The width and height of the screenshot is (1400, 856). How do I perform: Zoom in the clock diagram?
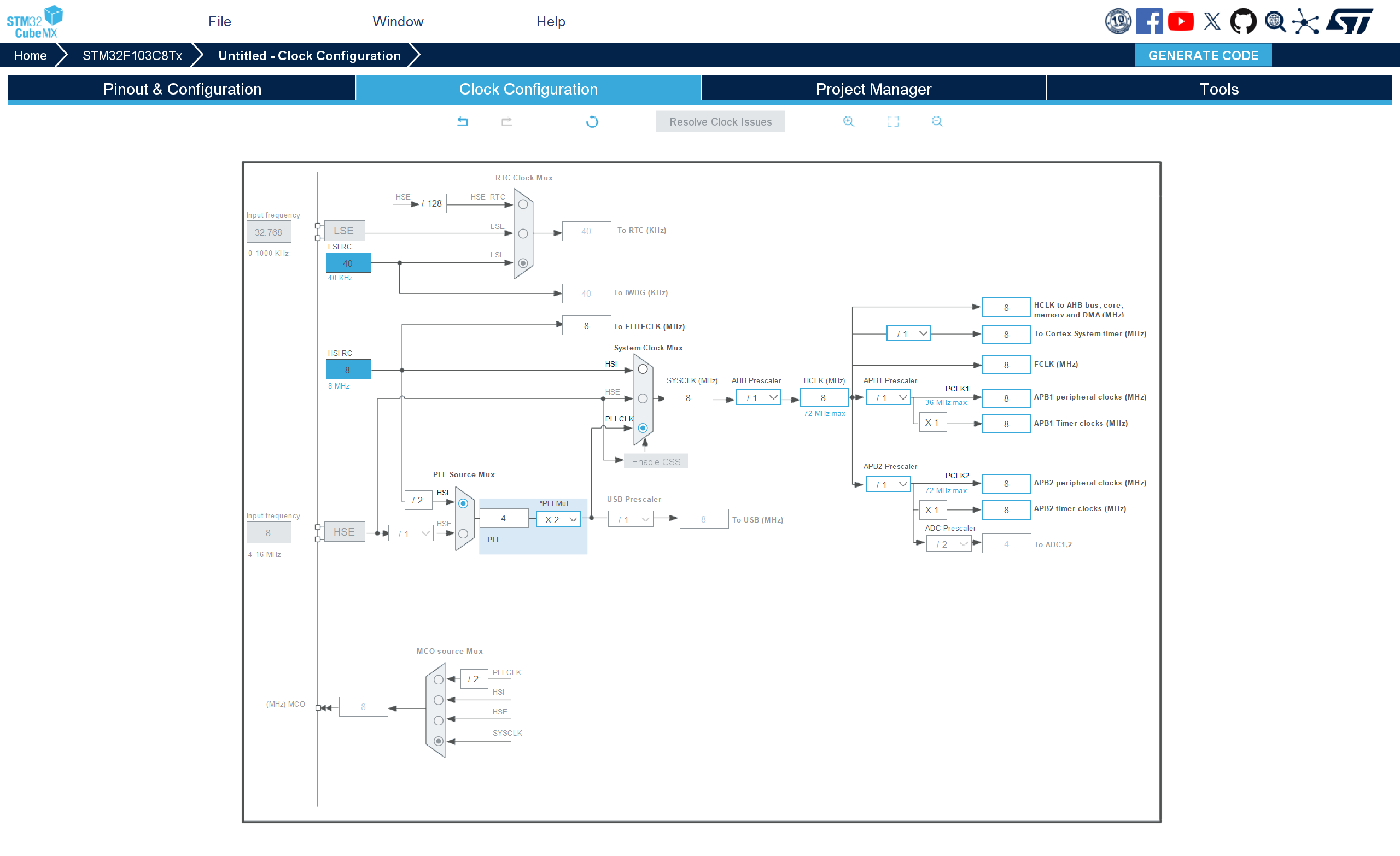click(x=848, y=121)
